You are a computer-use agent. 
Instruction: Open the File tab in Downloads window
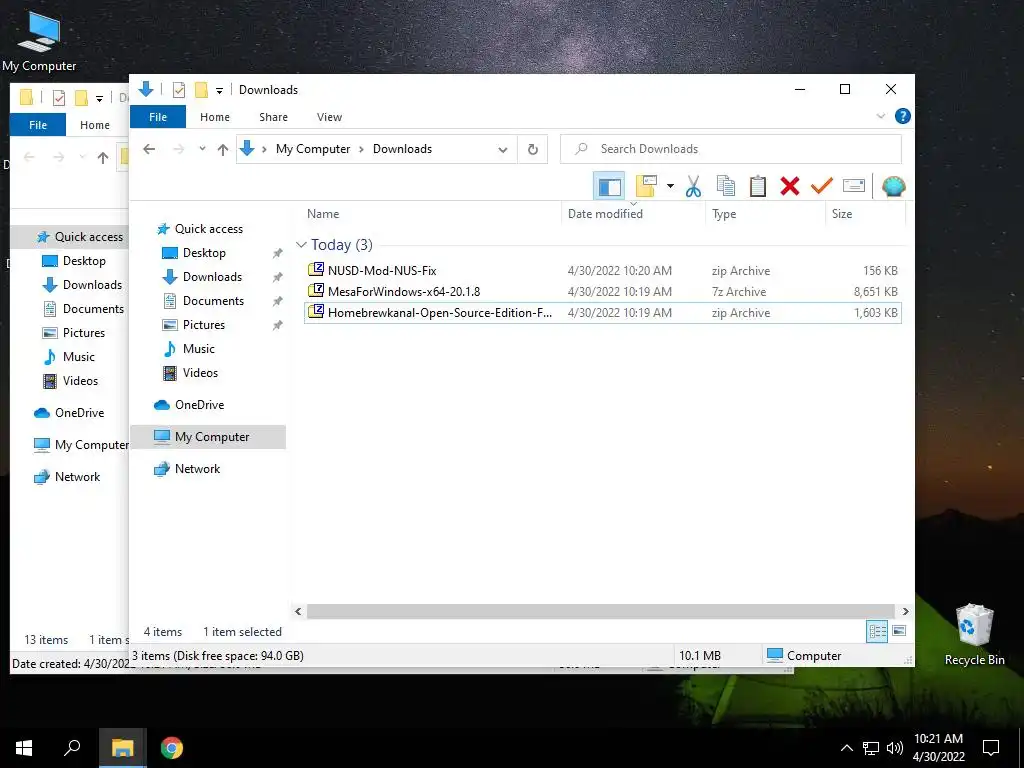click(158, 117)
